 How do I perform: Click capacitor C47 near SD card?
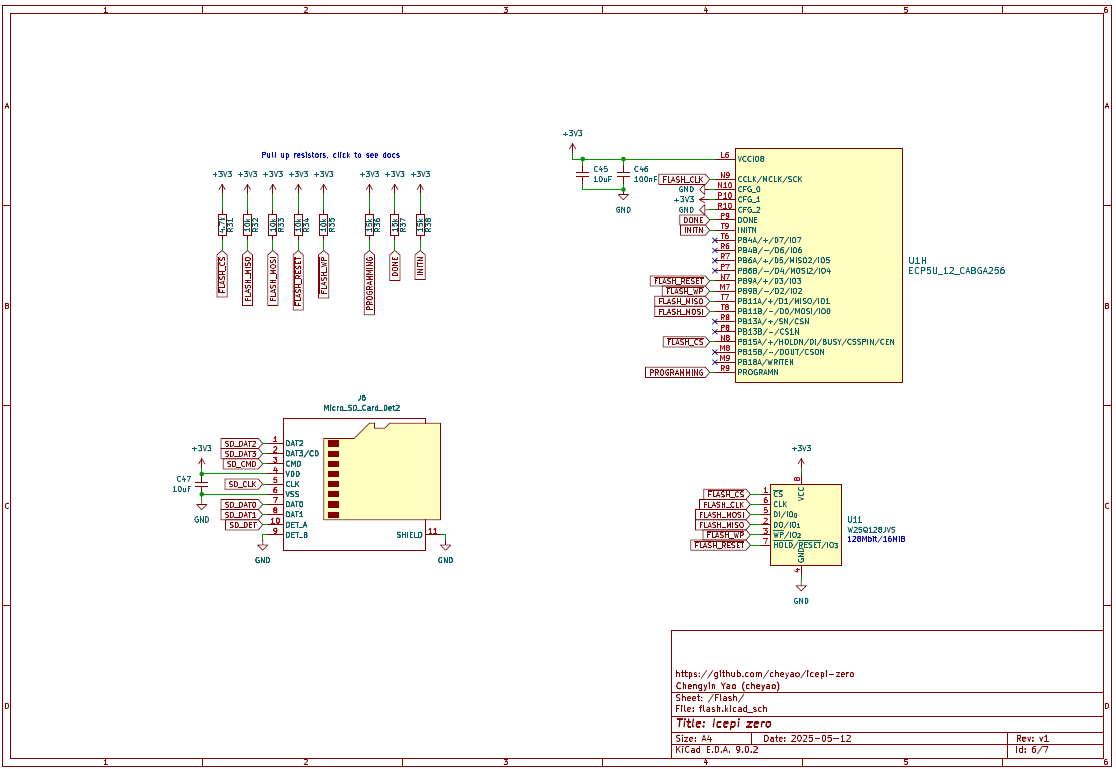click(x=202, y=484)
